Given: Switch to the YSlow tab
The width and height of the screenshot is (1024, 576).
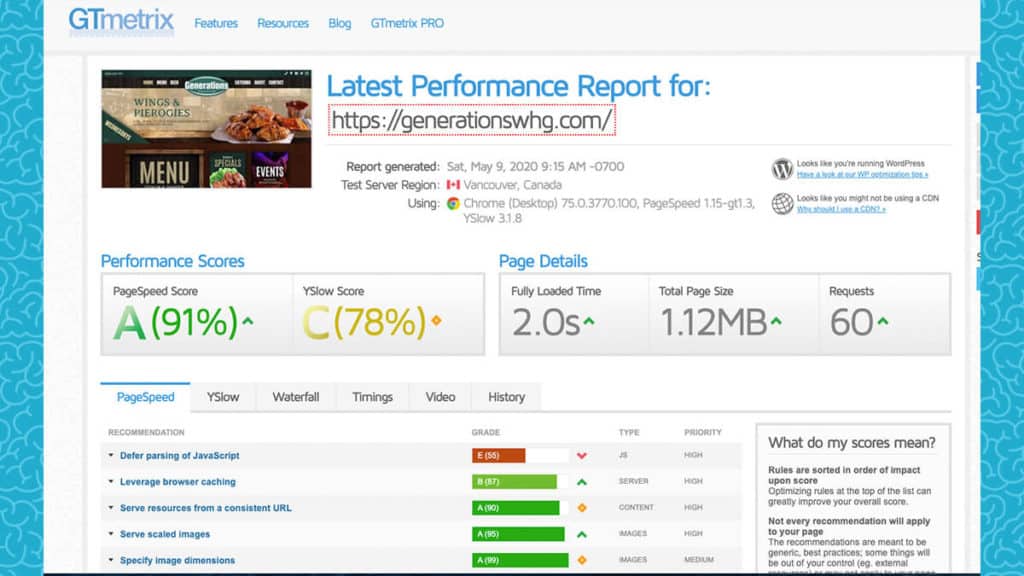Looking at the screenshot, I should click(223, 397).
